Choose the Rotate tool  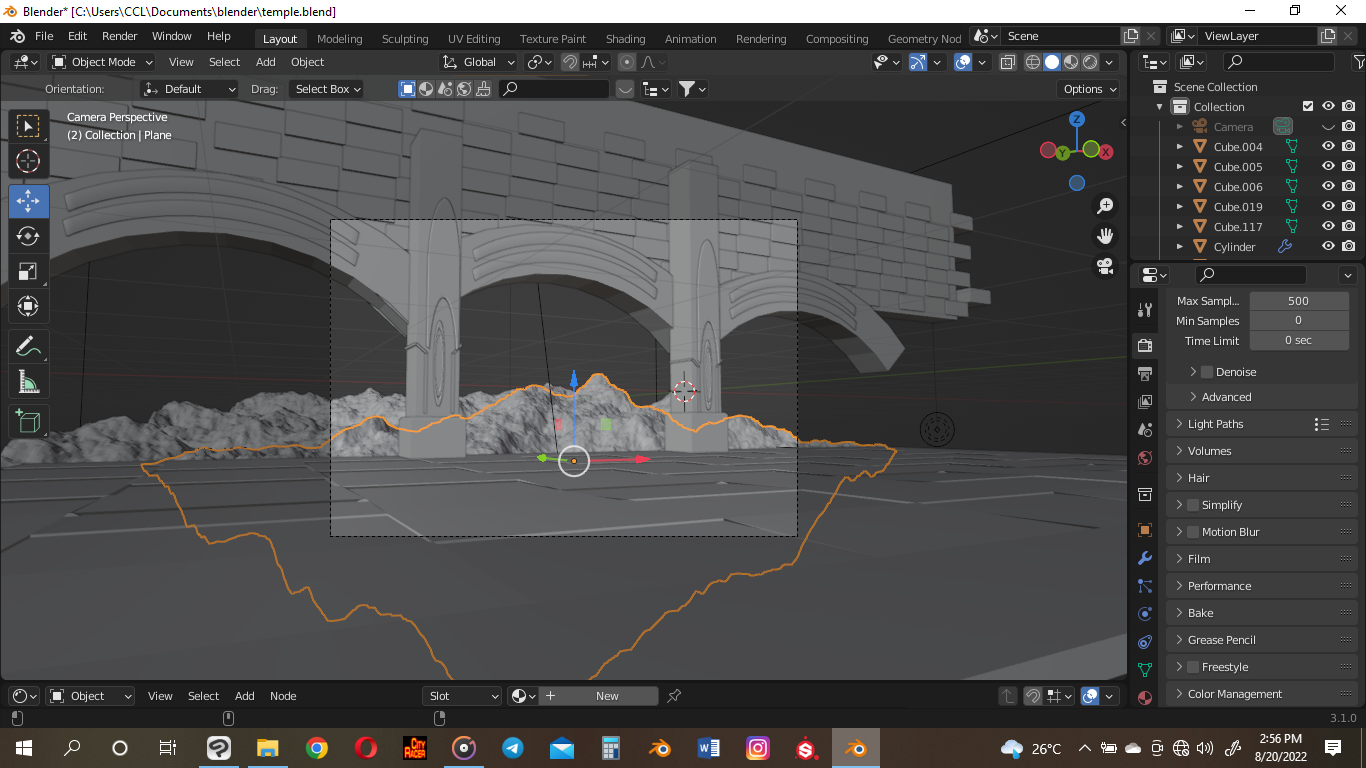pyautogui.click(x=28, y=236)
